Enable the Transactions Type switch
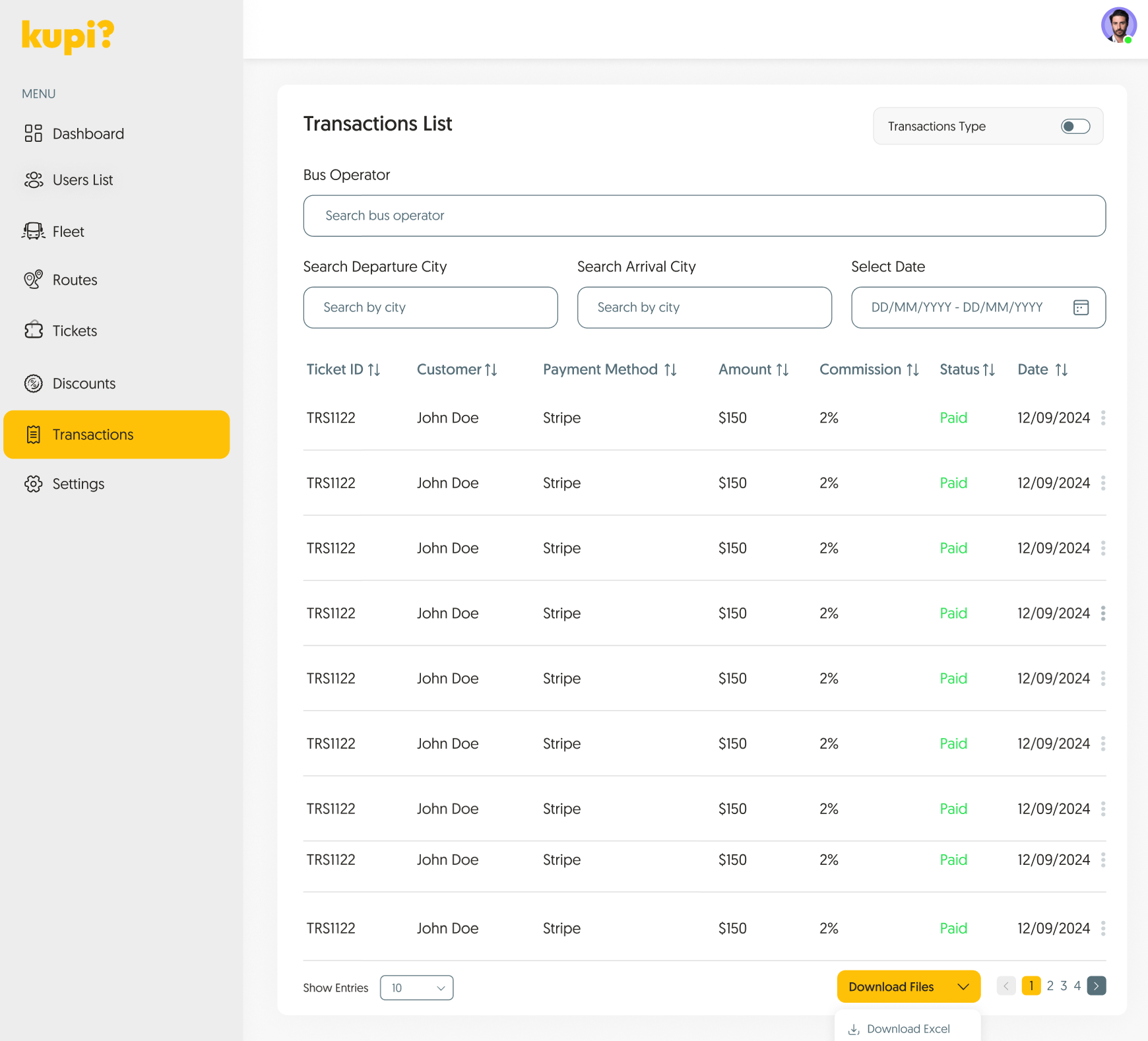 coord(1075,126)
